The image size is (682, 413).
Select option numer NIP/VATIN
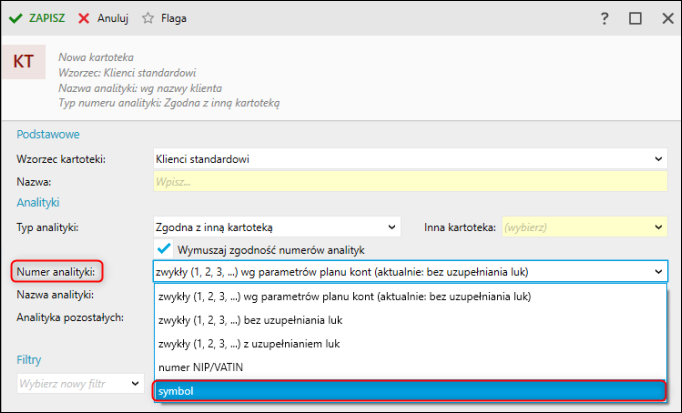click(410, 367)
